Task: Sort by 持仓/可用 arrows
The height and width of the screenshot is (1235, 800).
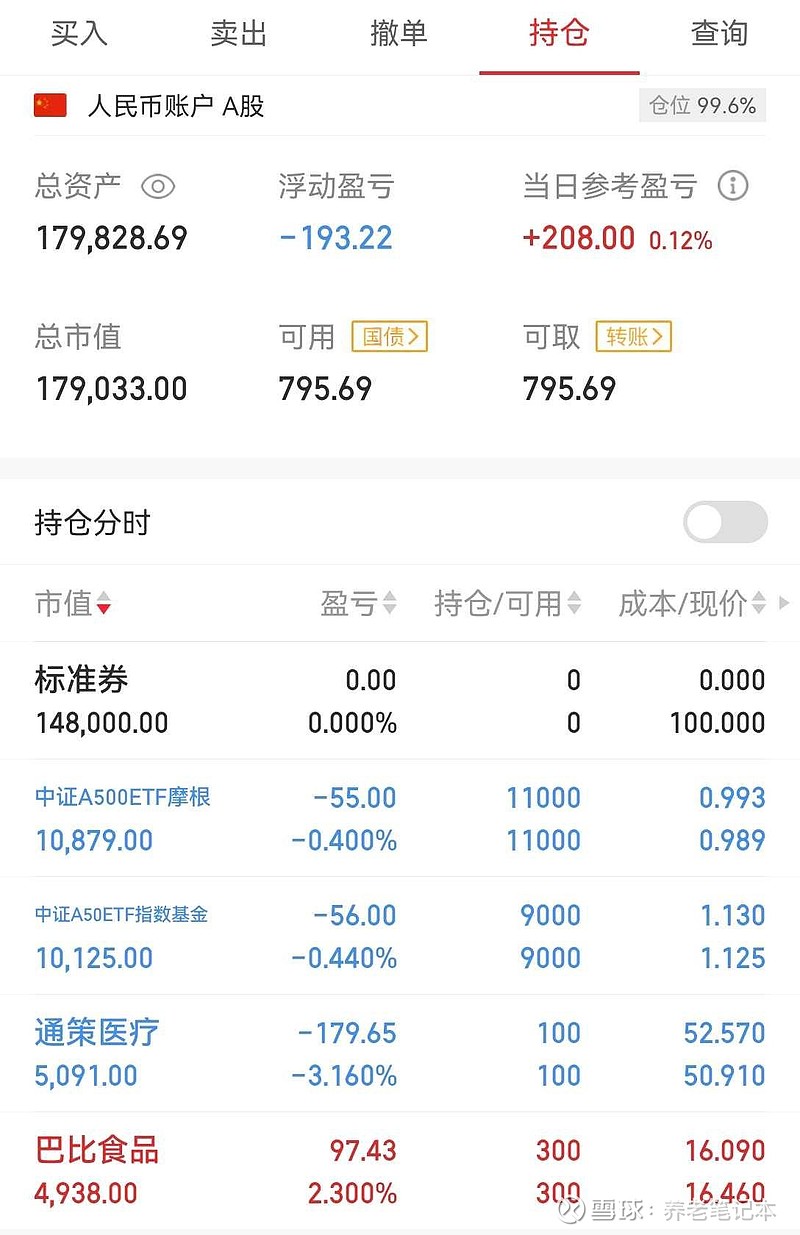Action: click(x=574, y=603)
